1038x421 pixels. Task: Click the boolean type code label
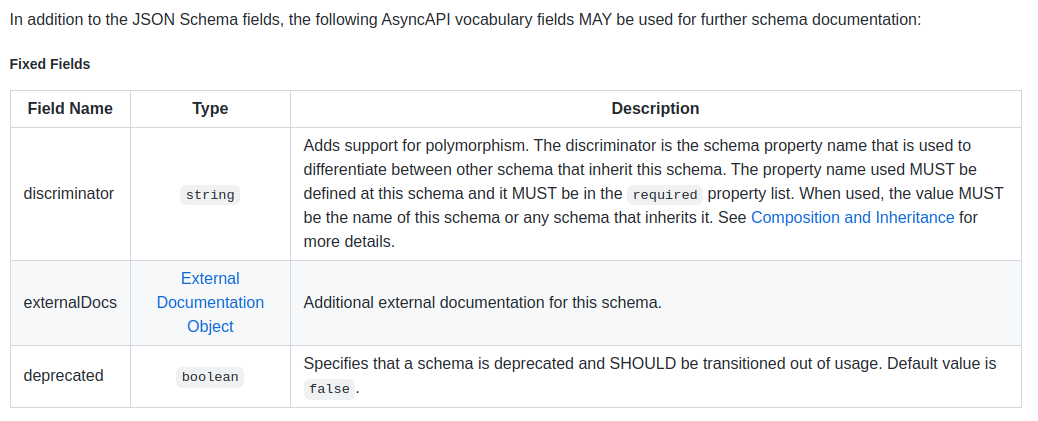(x=210, y=377)
